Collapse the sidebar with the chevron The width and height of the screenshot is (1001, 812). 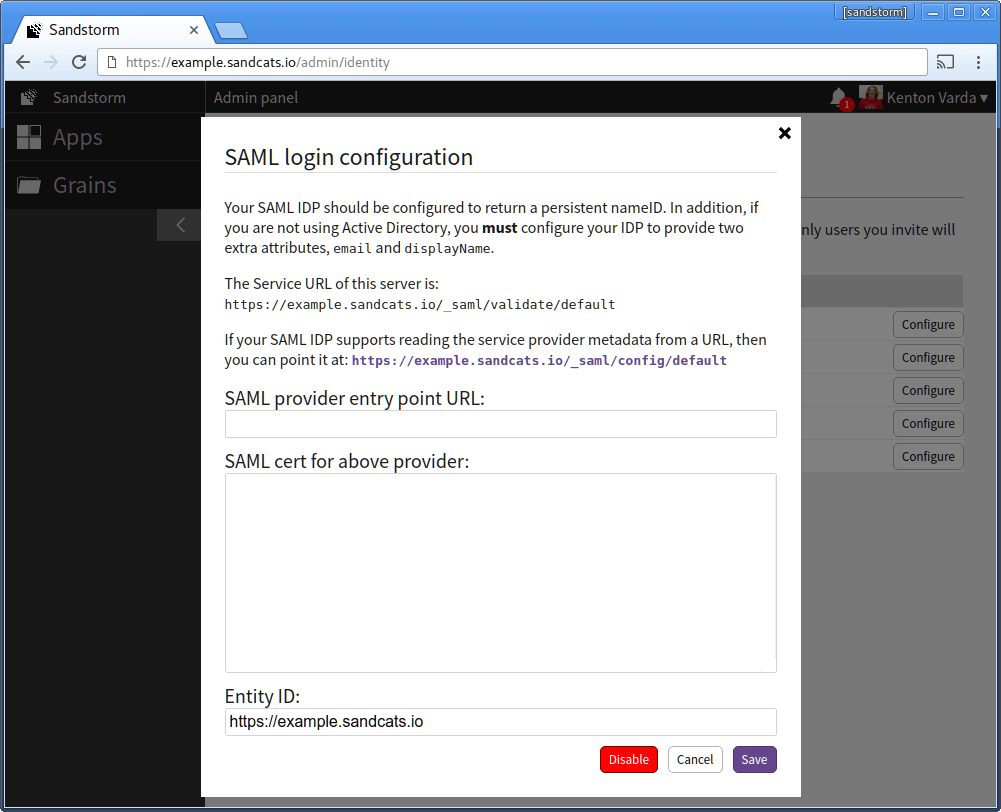pyautogui.click(x=180, y=225)
